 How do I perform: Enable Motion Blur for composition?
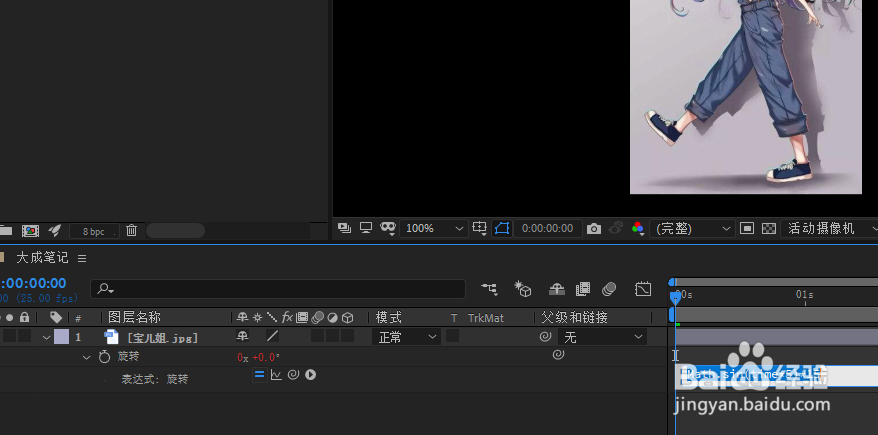click(x=609, y=289)
